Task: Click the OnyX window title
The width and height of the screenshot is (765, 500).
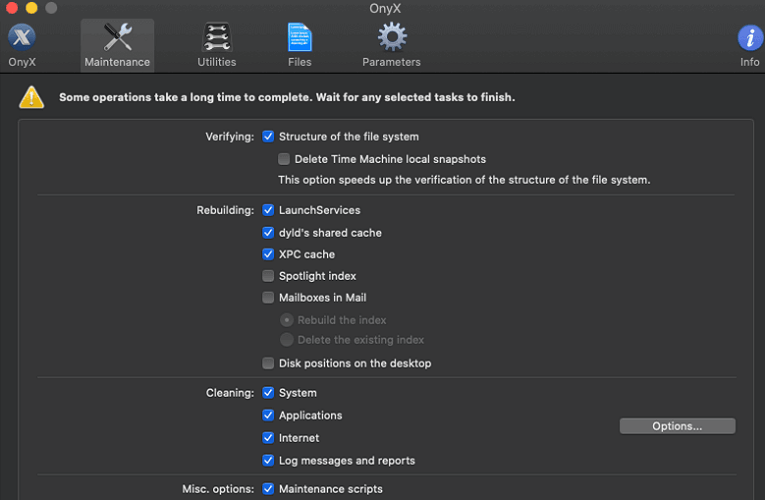Action: pyautogui.click(x=385, y=8)
